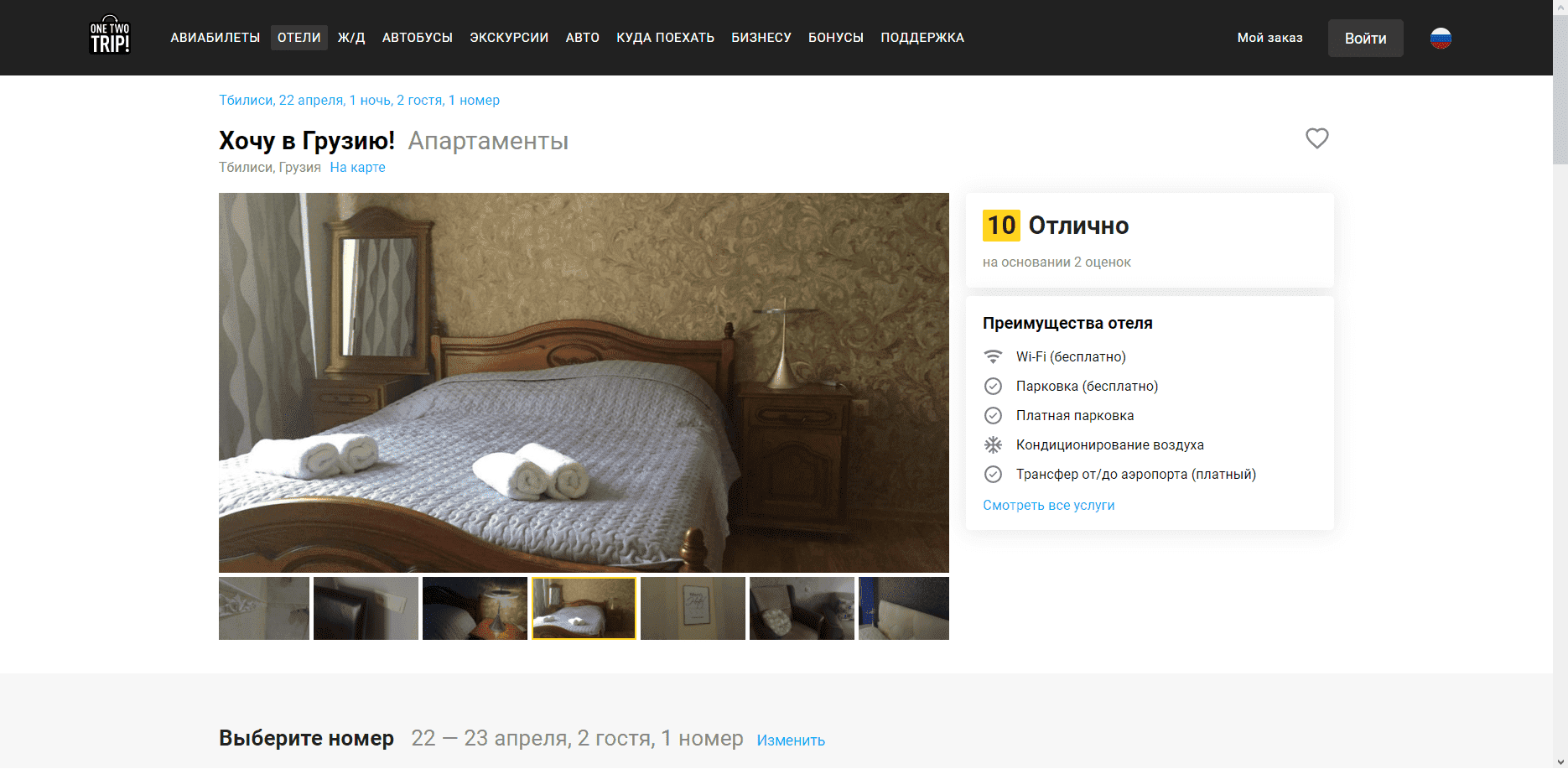The height and width of the screenshot is (769, 1568).
Task: Click the text 'на основании 2 оценок'
Action: tap(1057, 262)
